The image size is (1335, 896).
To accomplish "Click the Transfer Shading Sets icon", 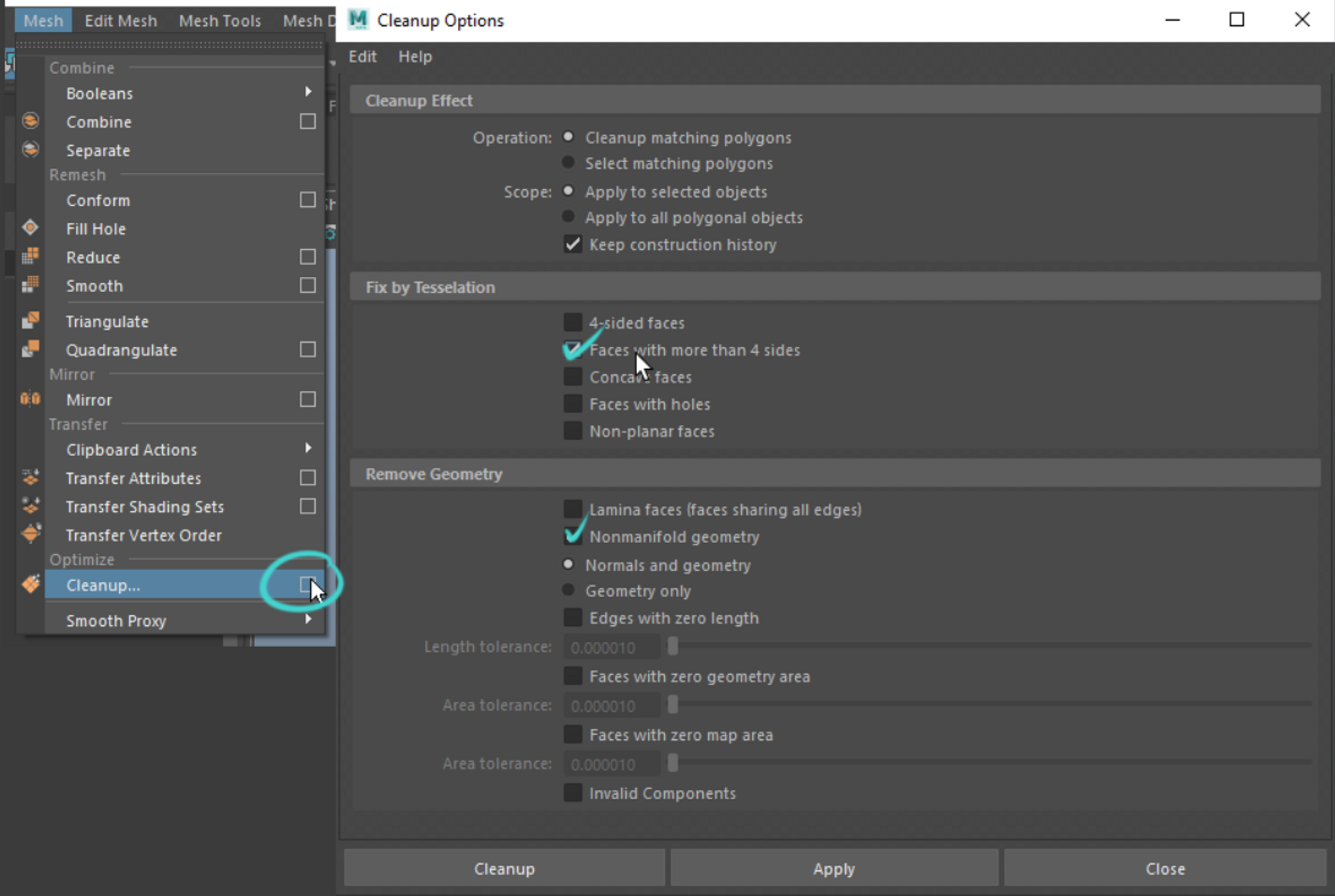I will [30, 506].
